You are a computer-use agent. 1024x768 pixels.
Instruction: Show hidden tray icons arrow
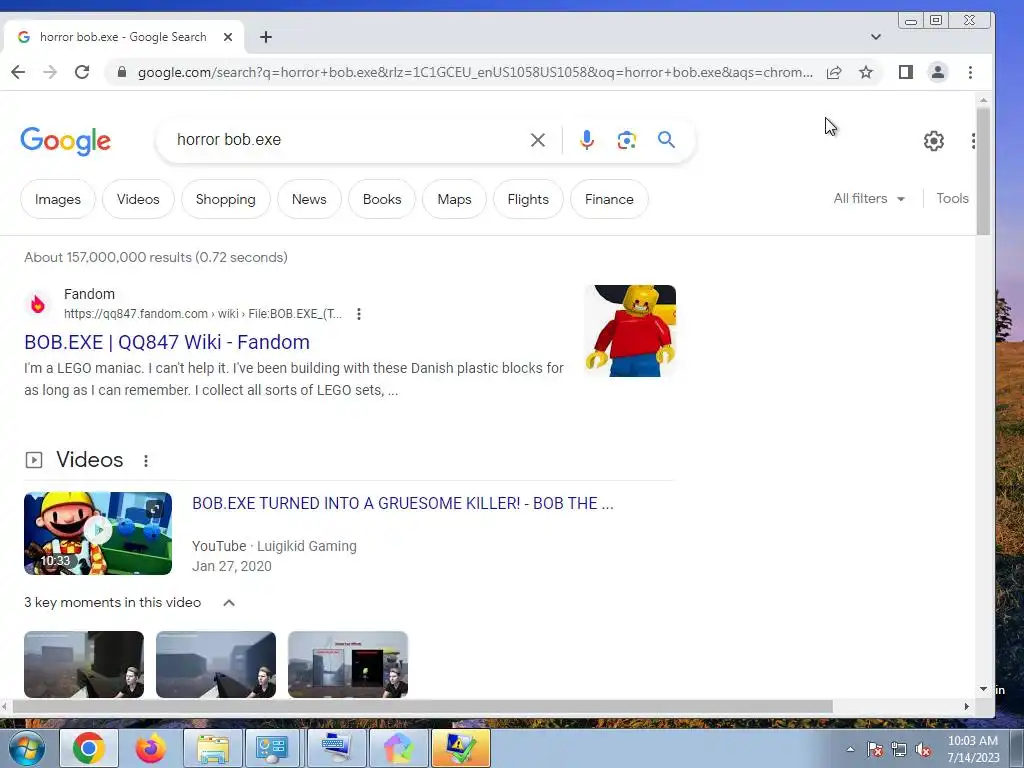click(850, 750)
